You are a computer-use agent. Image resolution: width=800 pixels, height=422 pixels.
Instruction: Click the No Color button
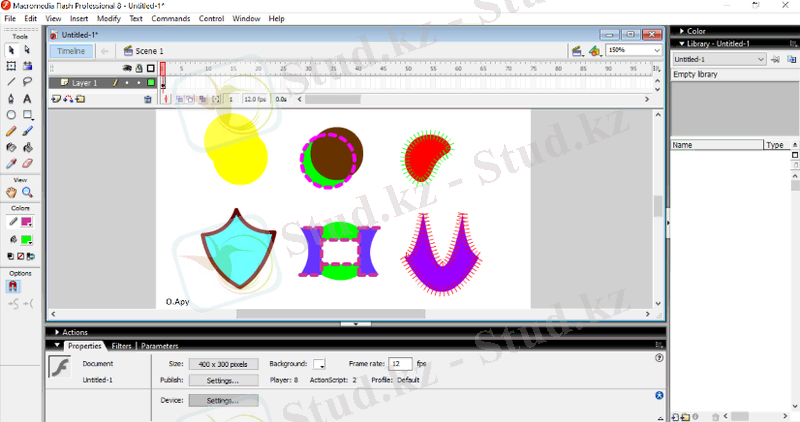coord(20,256)
